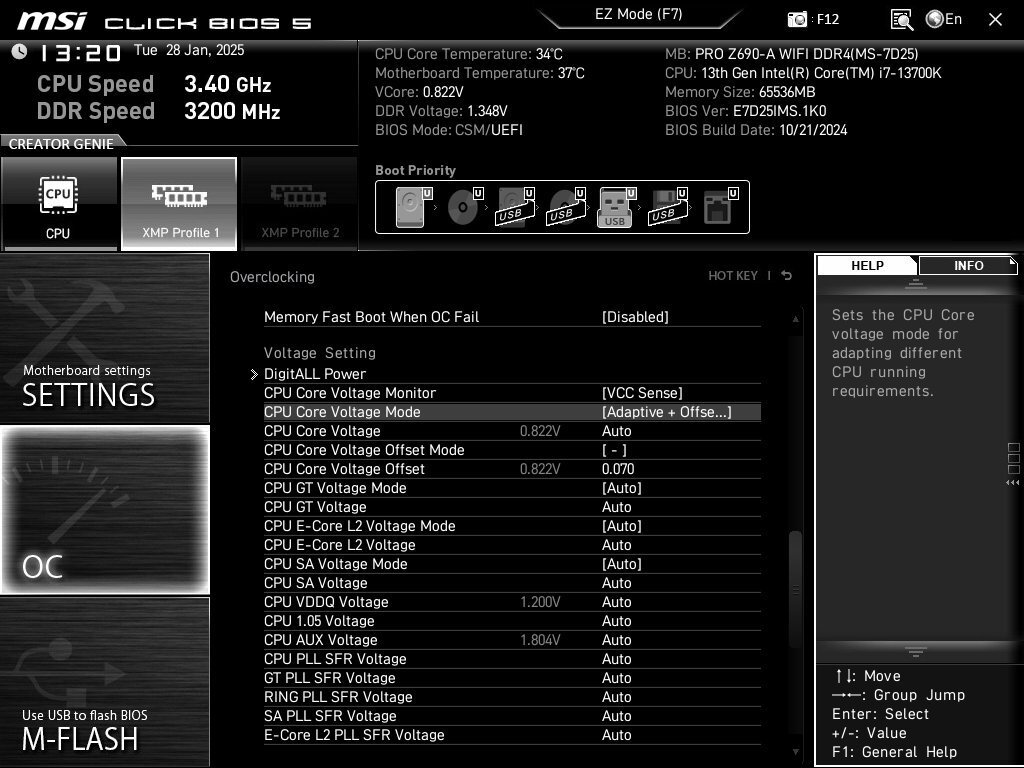
Task: Collapse the help panel with side arrows
Action: click(1013, 483)
